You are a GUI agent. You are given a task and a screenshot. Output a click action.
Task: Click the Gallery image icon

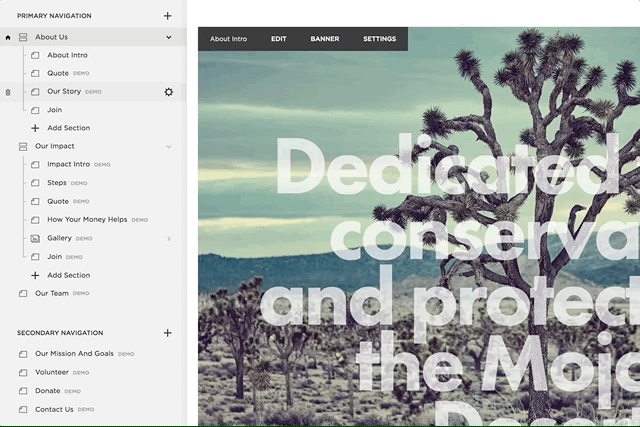tap(35, 238)
